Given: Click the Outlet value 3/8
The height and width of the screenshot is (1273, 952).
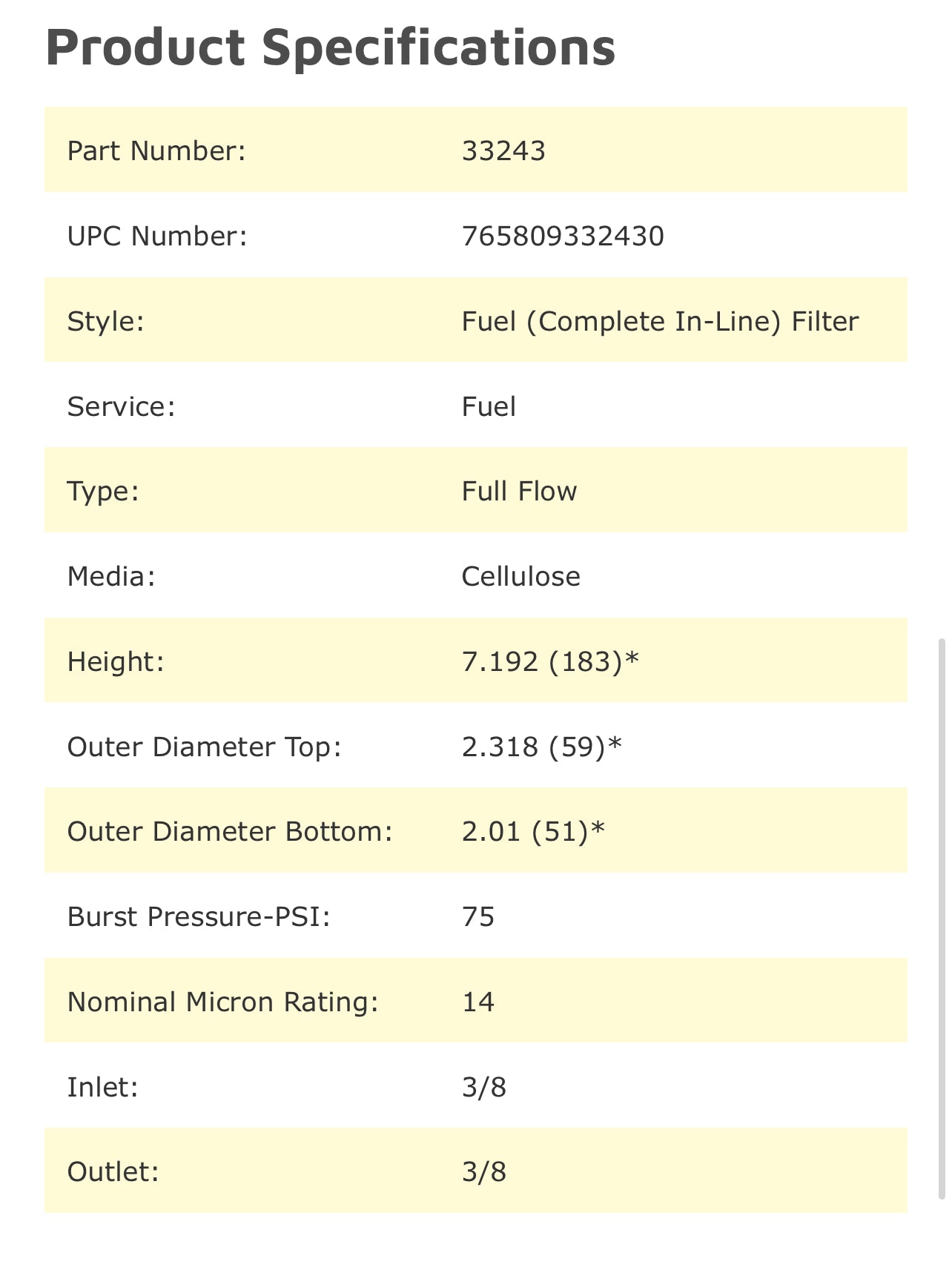Looking at the screenshot, I should [x=484, y=1172].
